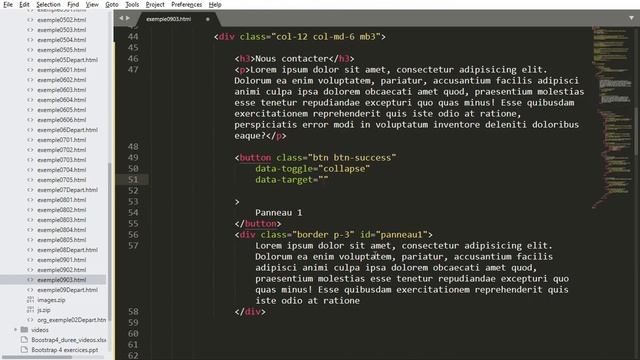Image resolution: width=640 pixels, height=360 pixels.
Task: Click the sidebar horizontal scrollbar
Action: [x=37, y=357]
